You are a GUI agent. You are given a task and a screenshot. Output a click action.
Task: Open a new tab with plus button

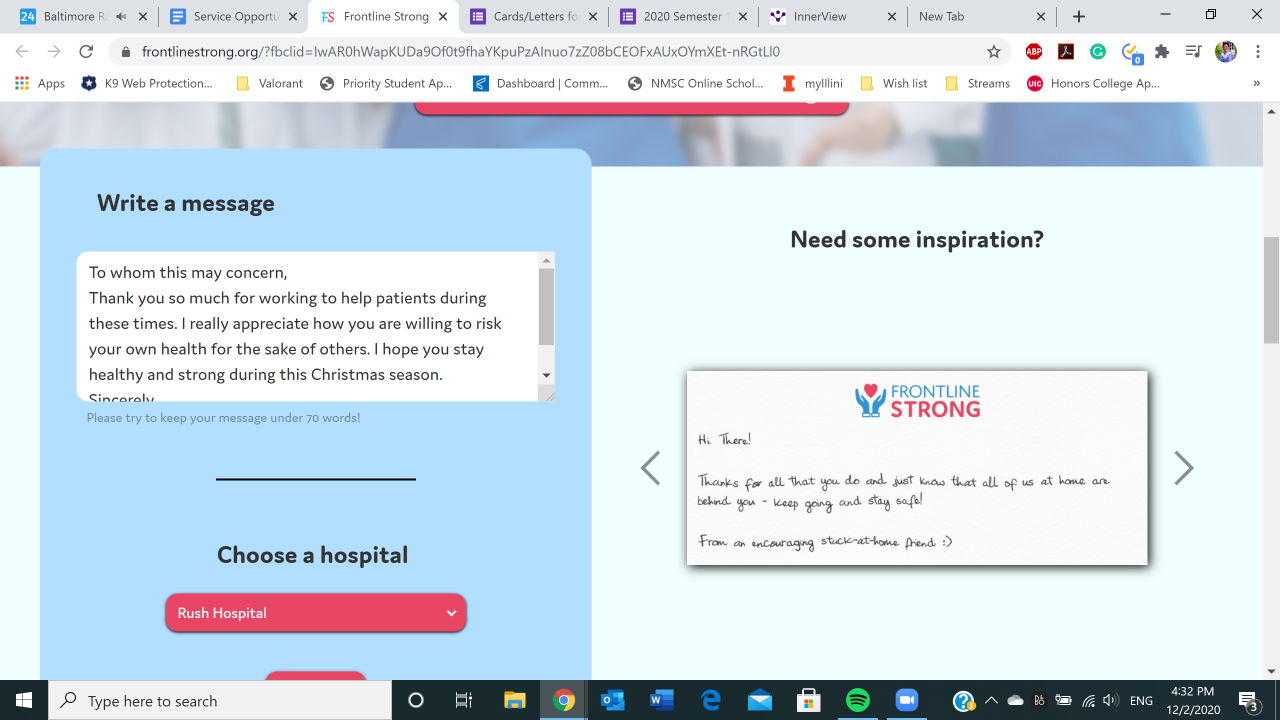1078,17
